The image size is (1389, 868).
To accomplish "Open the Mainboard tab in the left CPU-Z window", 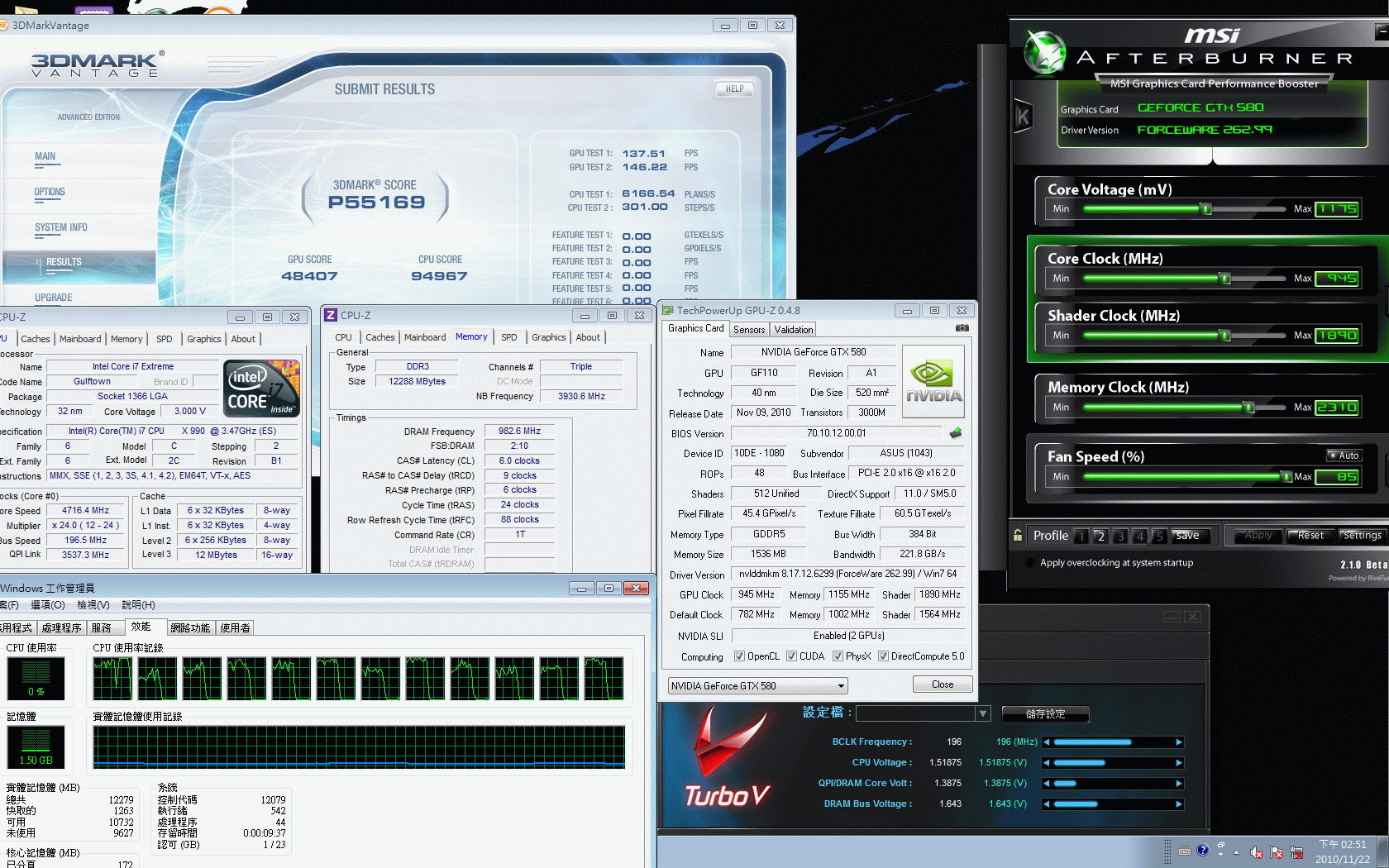I will 80,339.
